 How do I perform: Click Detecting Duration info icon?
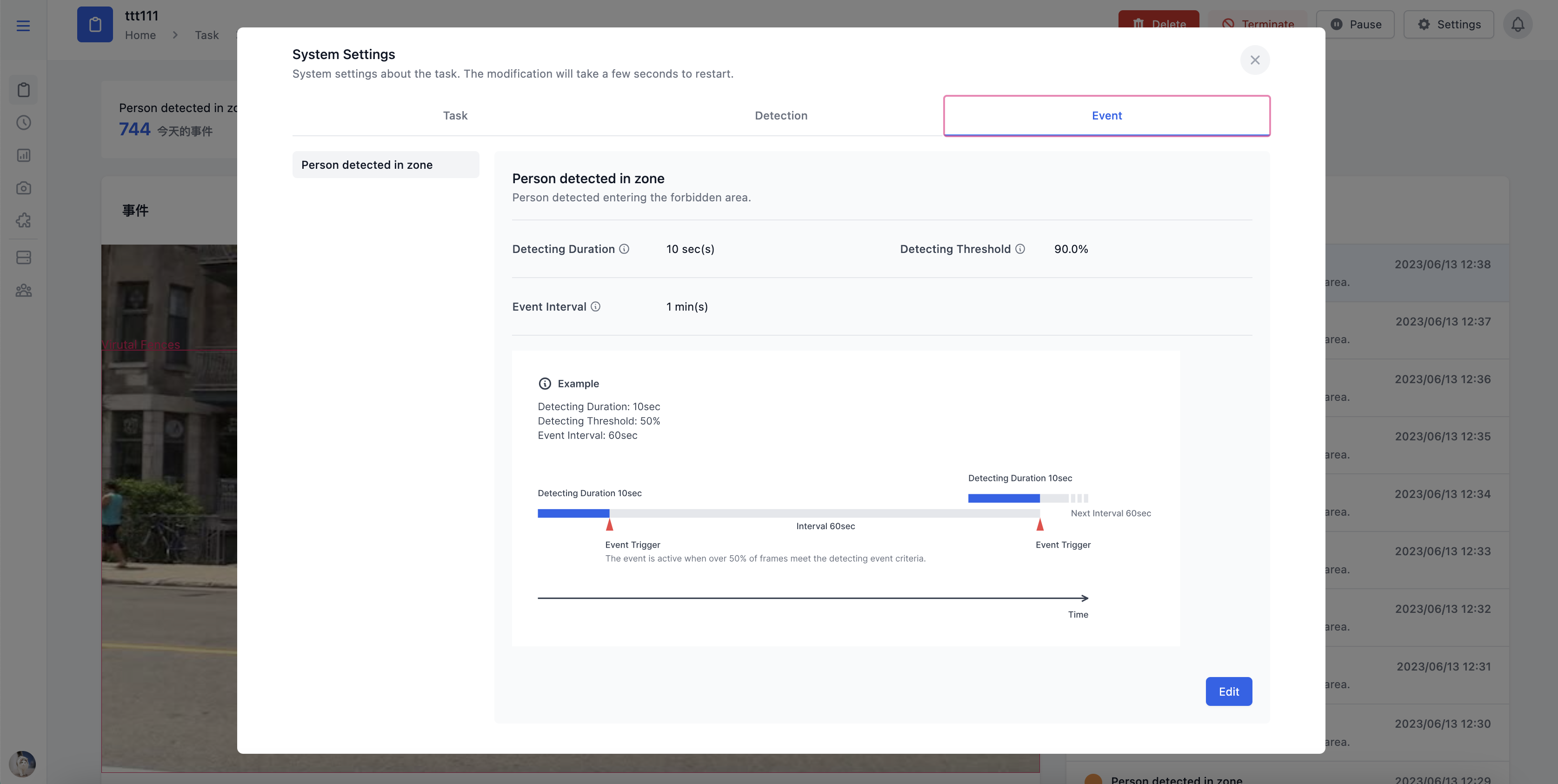[624, 249]
